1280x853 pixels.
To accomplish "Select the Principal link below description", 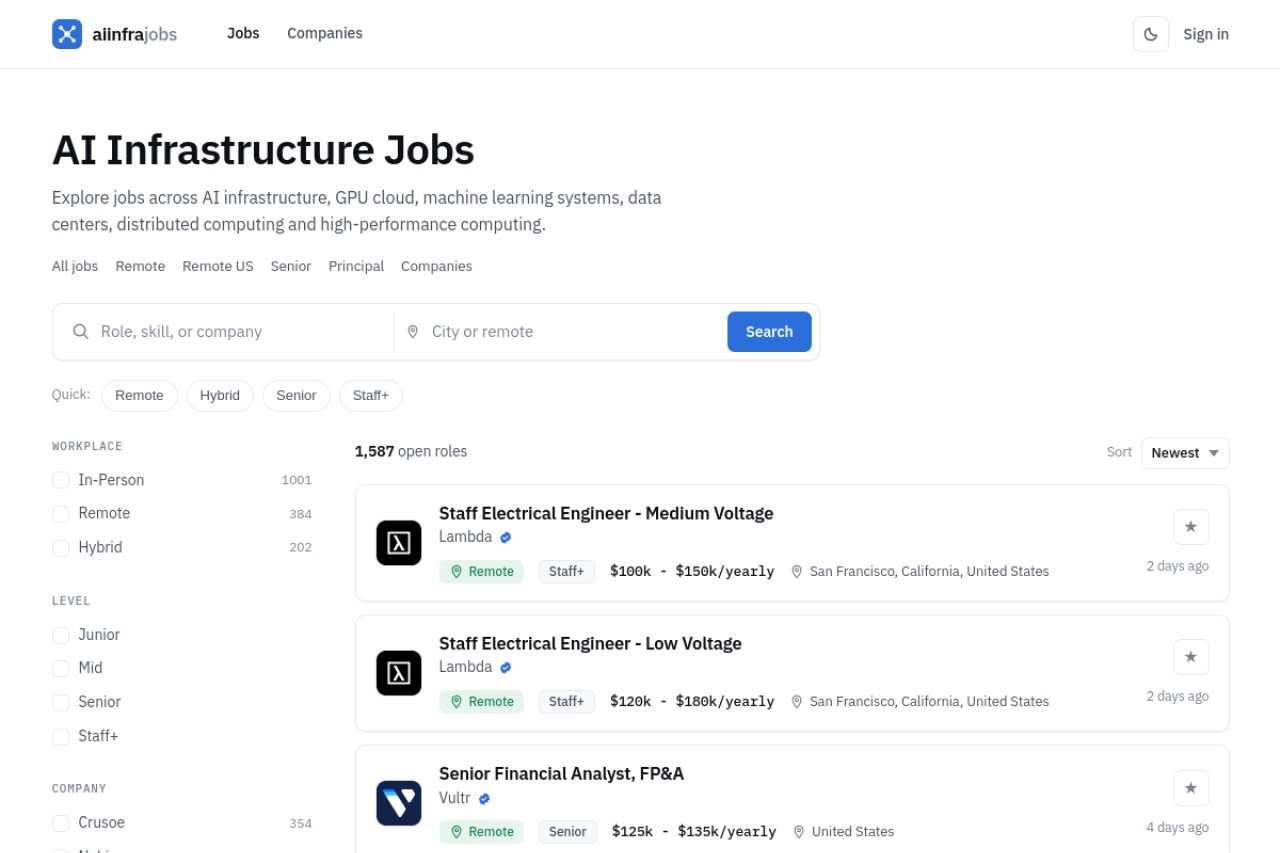I will 356,266.
